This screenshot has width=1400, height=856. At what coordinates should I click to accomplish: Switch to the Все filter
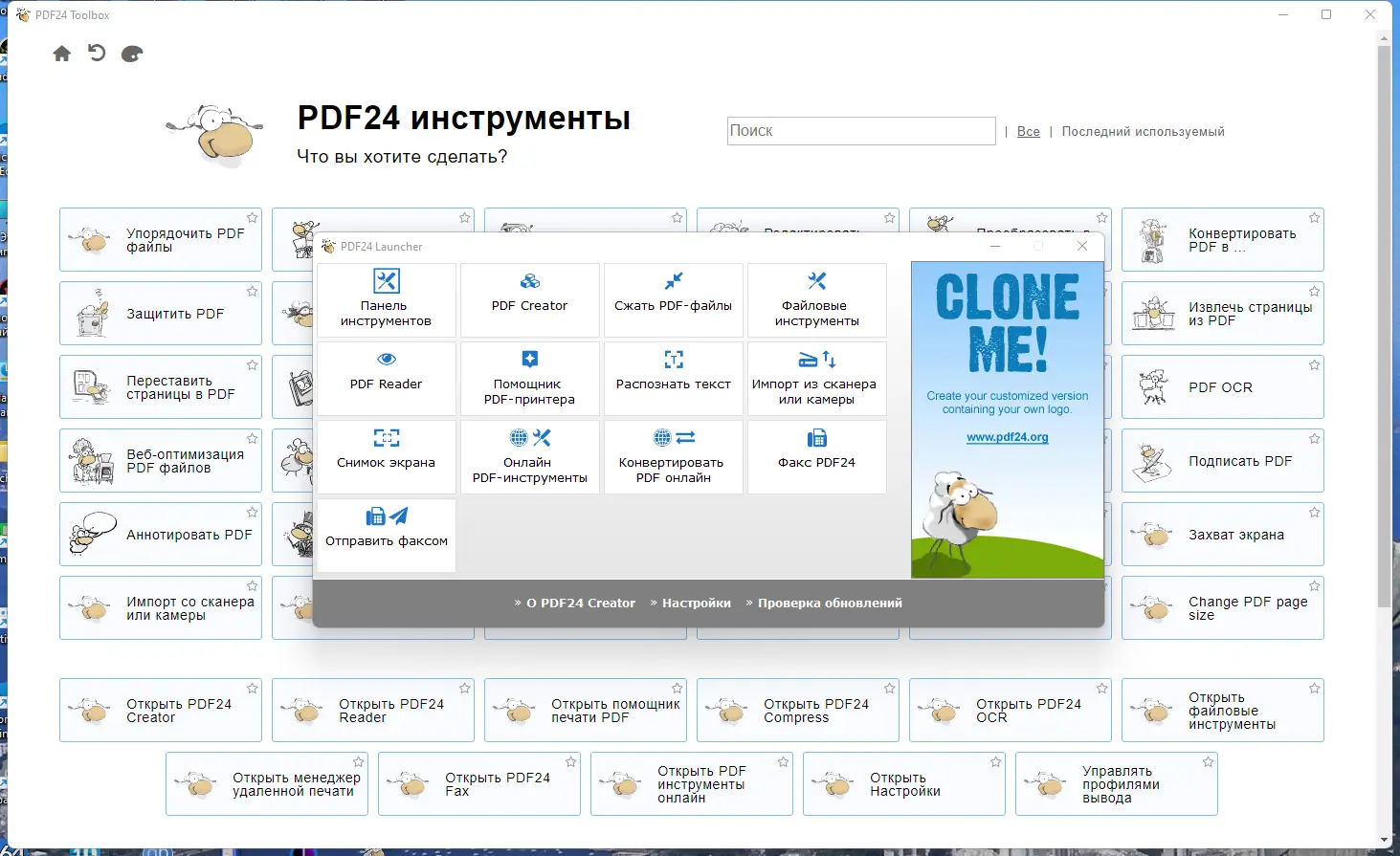click(x=1028, y=131)
